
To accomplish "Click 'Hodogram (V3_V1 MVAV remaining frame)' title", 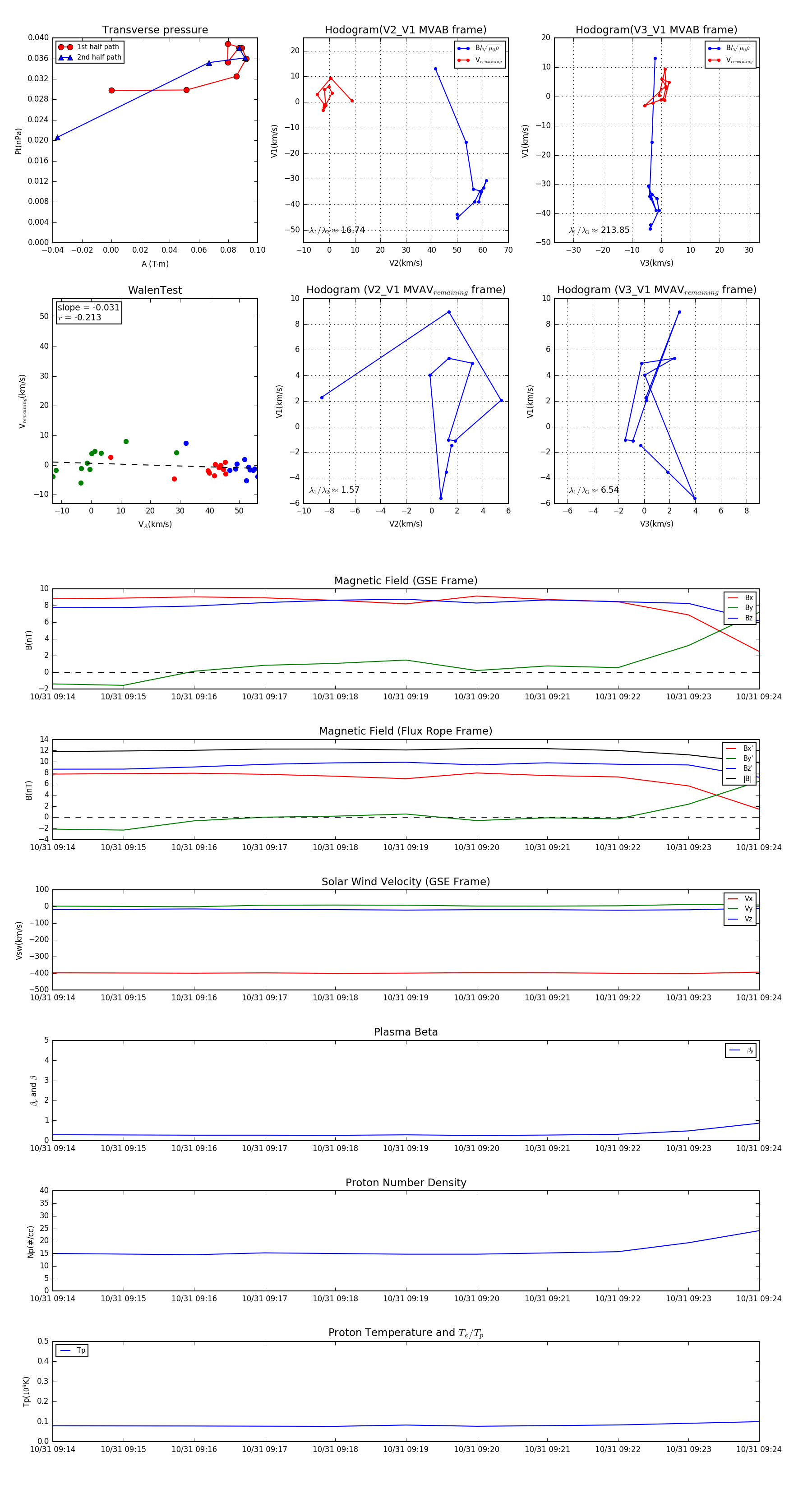I will pos(656,290).
